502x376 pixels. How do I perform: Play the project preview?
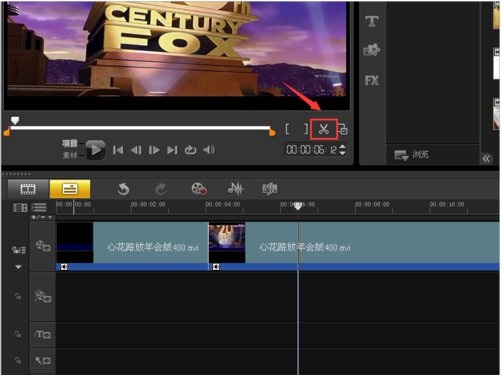coord(96,150)
